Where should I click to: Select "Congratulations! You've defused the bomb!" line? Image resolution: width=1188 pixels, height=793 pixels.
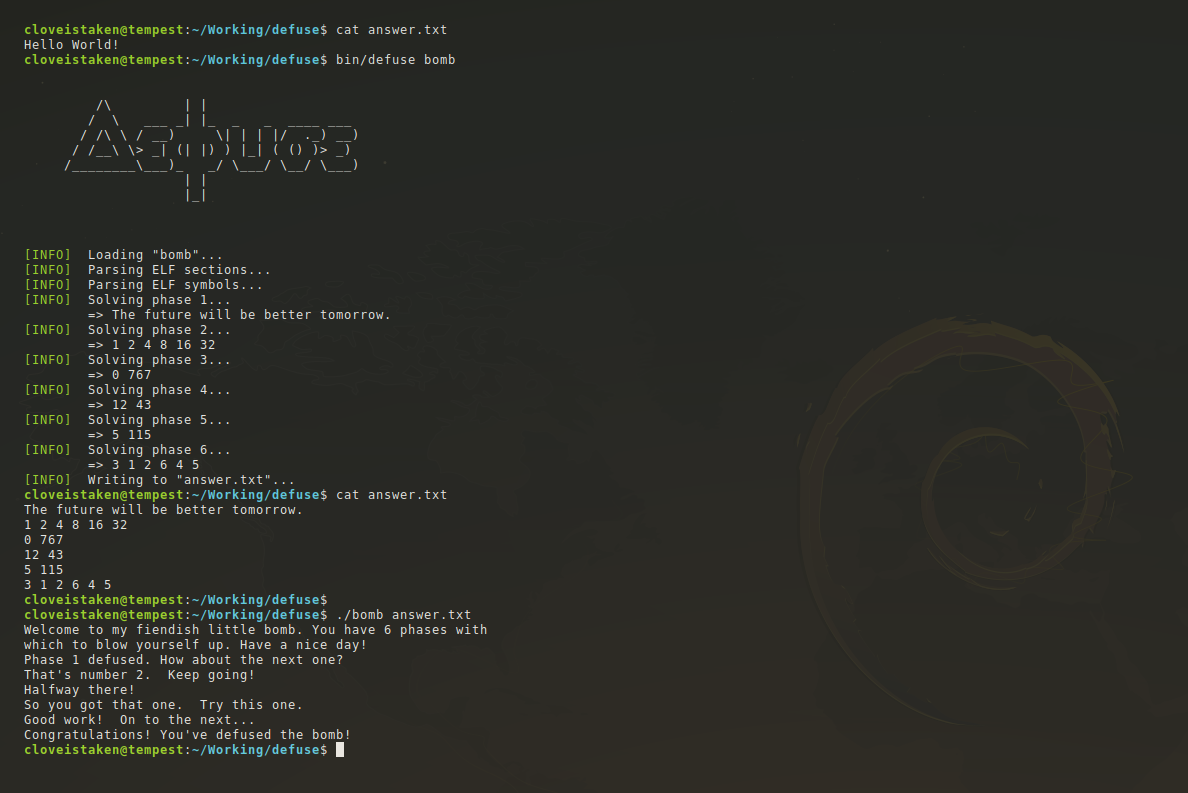click(x=187, y=735)
